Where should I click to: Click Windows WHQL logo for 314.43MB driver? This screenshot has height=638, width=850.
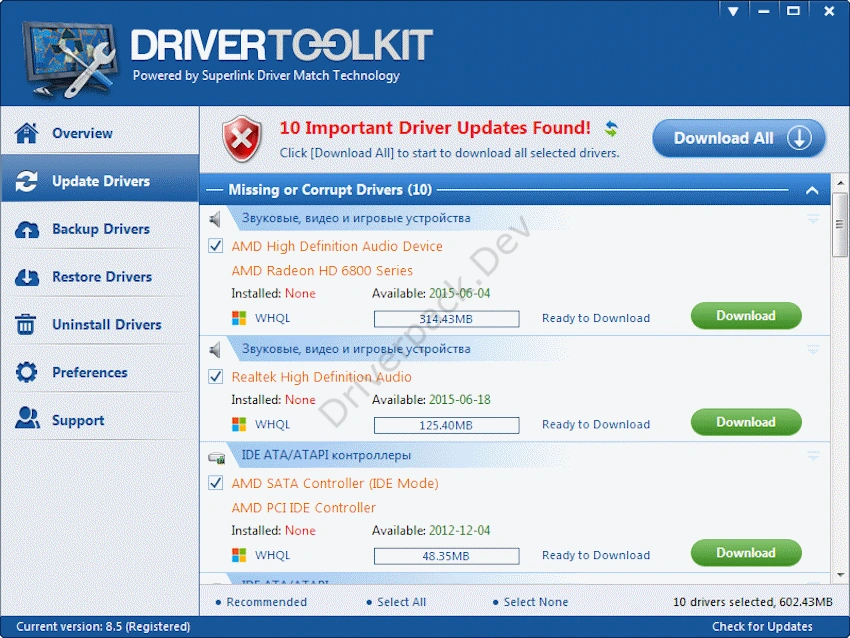pyautogui.click(x=239, y=318)
